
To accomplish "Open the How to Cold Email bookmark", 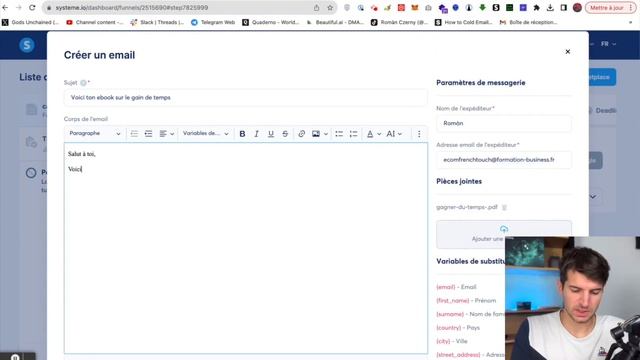I will pyautogui.click(x=464, y=22).
